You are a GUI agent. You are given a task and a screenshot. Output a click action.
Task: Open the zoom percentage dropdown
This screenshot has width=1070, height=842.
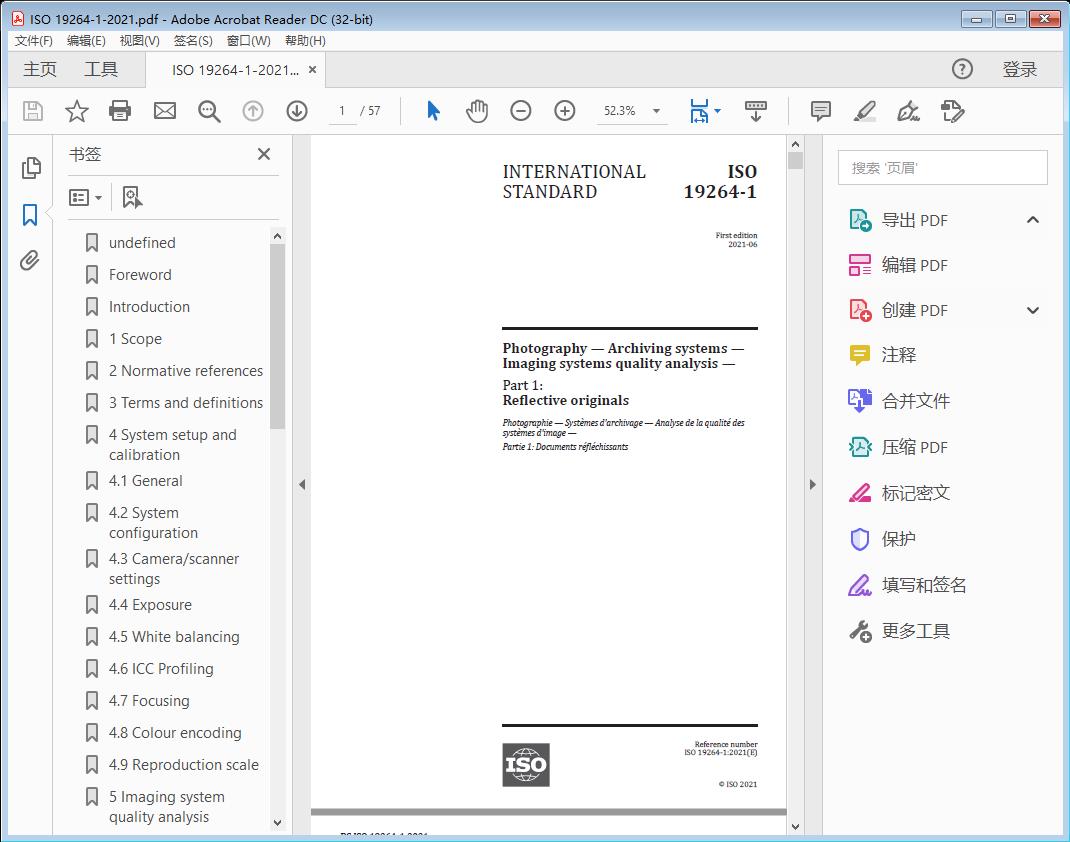[x=655, y=111]
